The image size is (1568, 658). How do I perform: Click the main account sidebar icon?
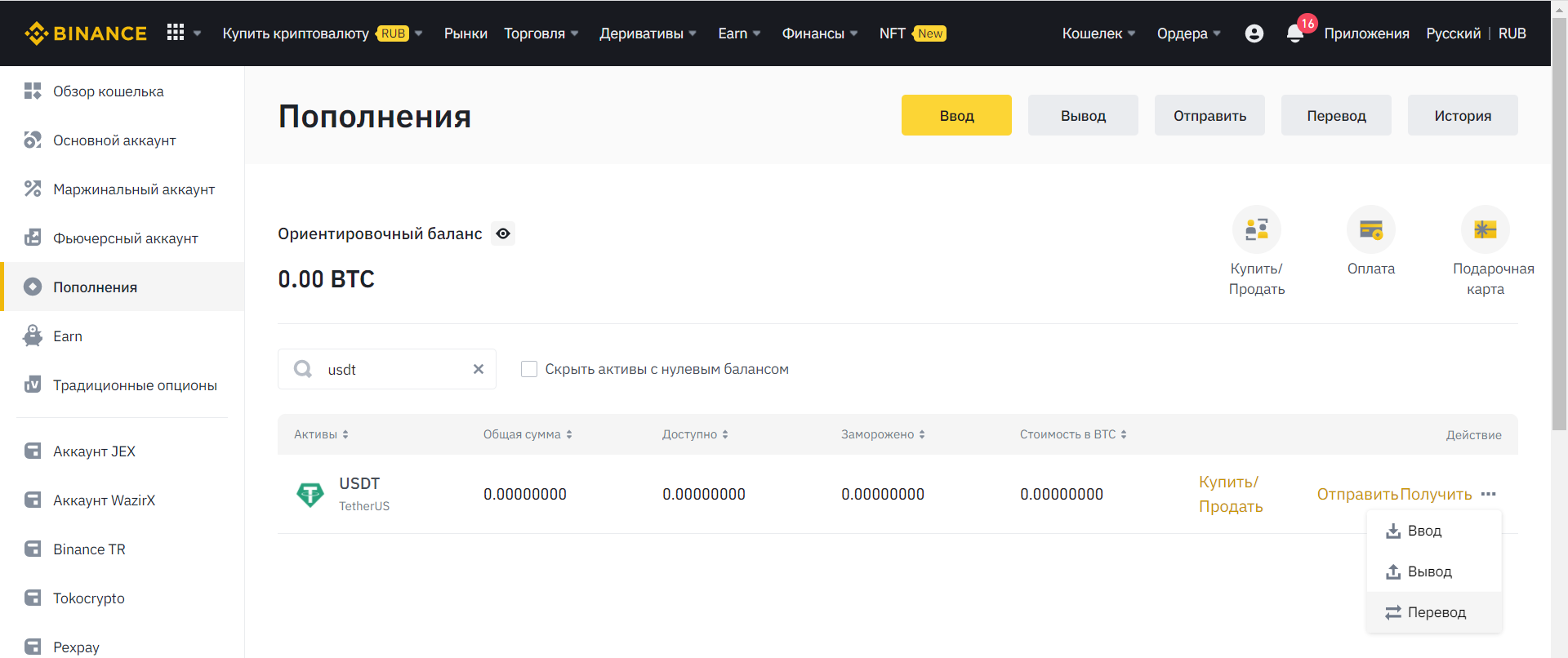(x=33, y=140)
